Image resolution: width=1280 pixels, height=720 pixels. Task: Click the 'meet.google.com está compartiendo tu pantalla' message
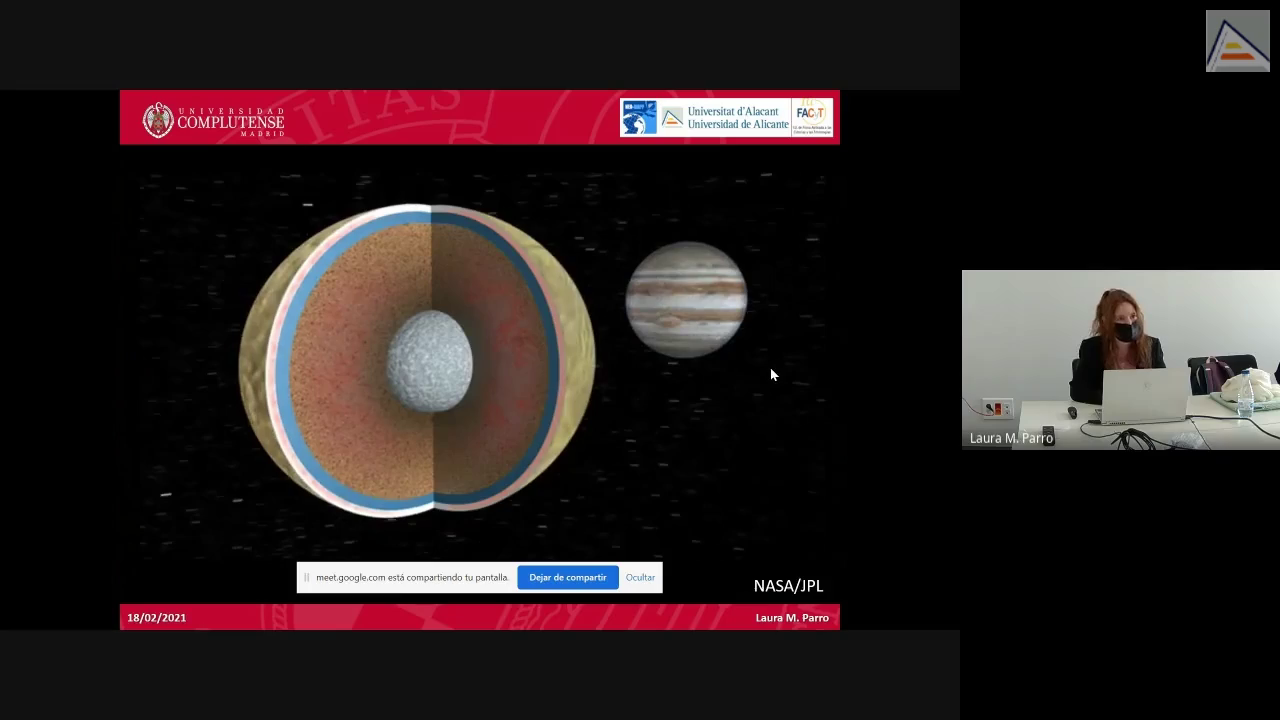tap(412, 578)
